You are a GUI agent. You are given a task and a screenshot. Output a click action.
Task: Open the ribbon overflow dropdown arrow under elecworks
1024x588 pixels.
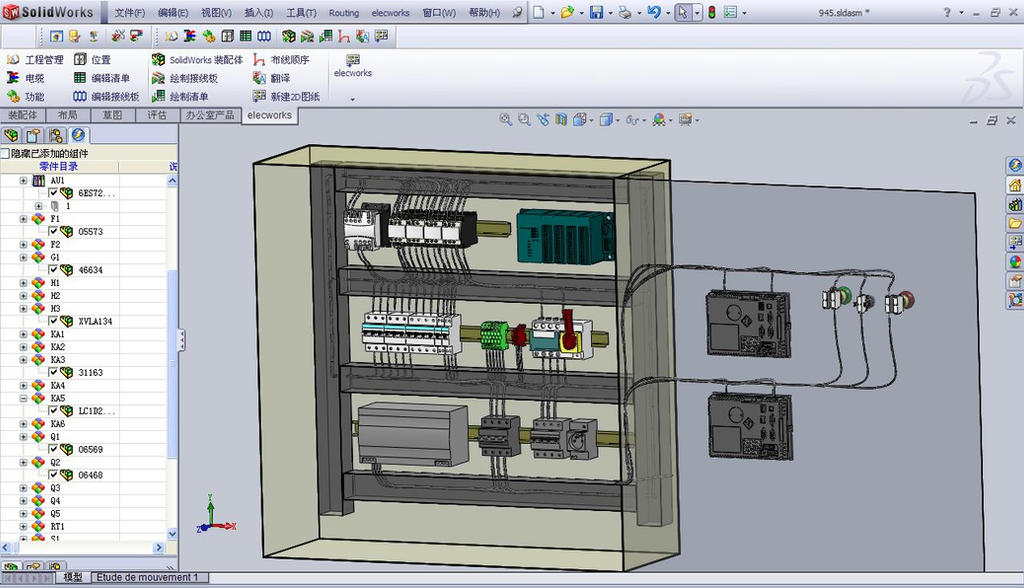pos(353,99)
